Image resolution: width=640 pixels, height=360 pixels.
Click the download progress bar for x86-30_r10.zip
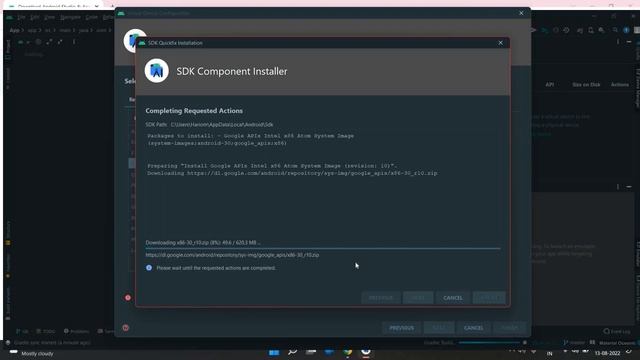tap(322, 248)
